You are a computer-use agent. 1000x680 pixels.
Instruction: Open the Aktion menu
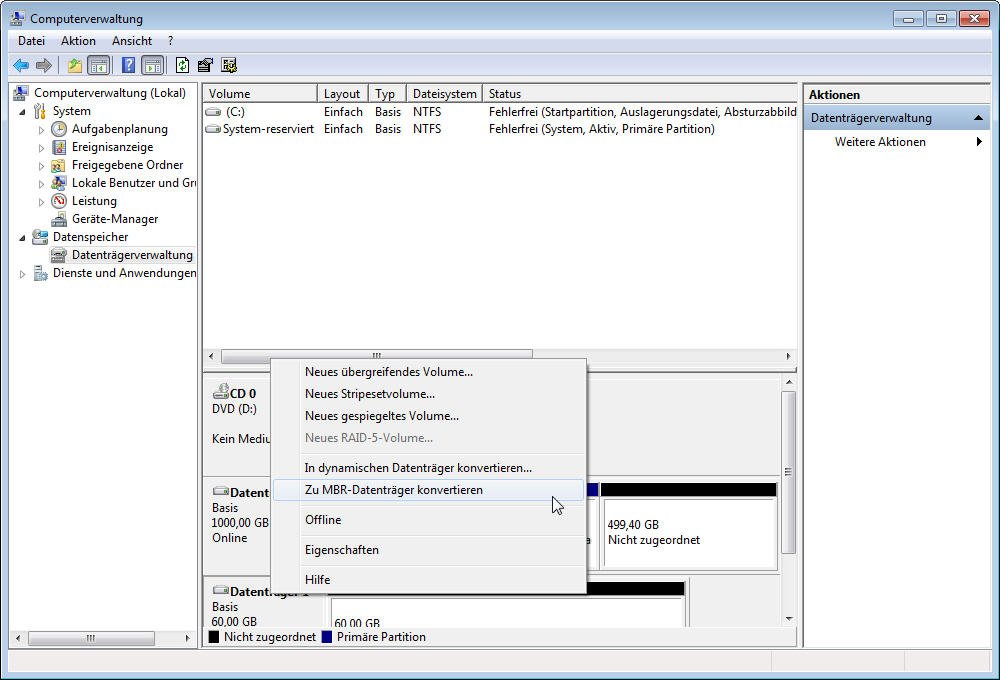(78, 41)
